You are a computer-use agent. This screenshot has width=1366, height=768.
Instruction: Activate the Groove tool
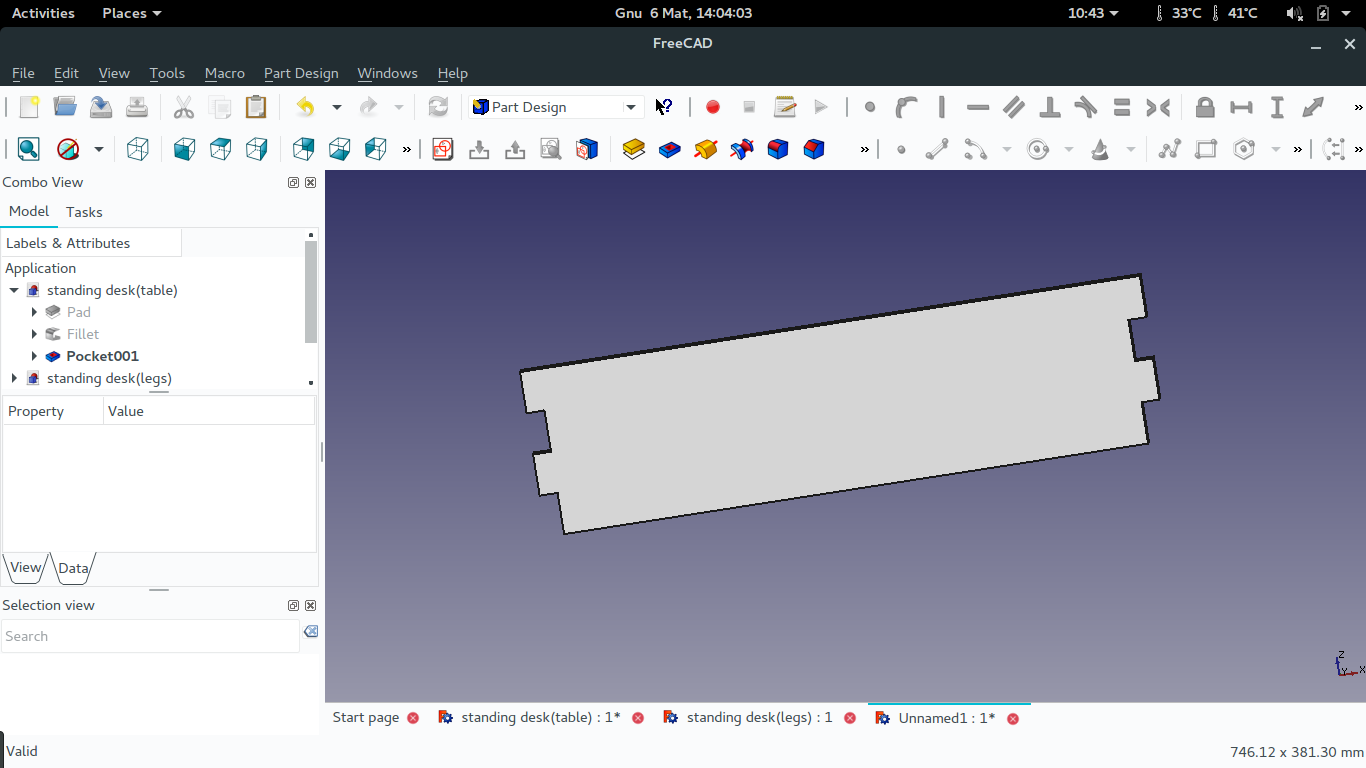pyautogui.click(x=741, y=148)
